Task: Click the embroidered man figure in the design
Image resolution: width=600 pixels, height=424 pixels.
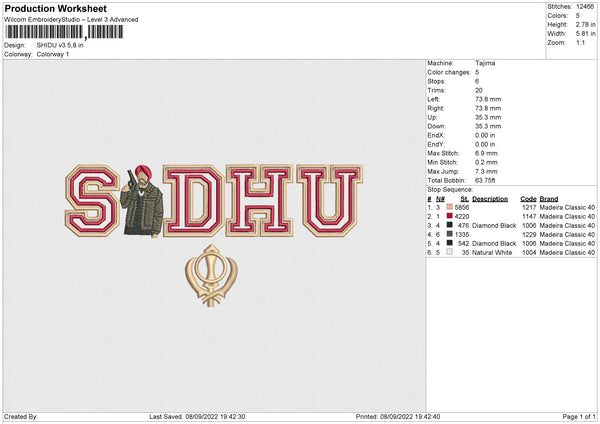Action: [142, 201]
